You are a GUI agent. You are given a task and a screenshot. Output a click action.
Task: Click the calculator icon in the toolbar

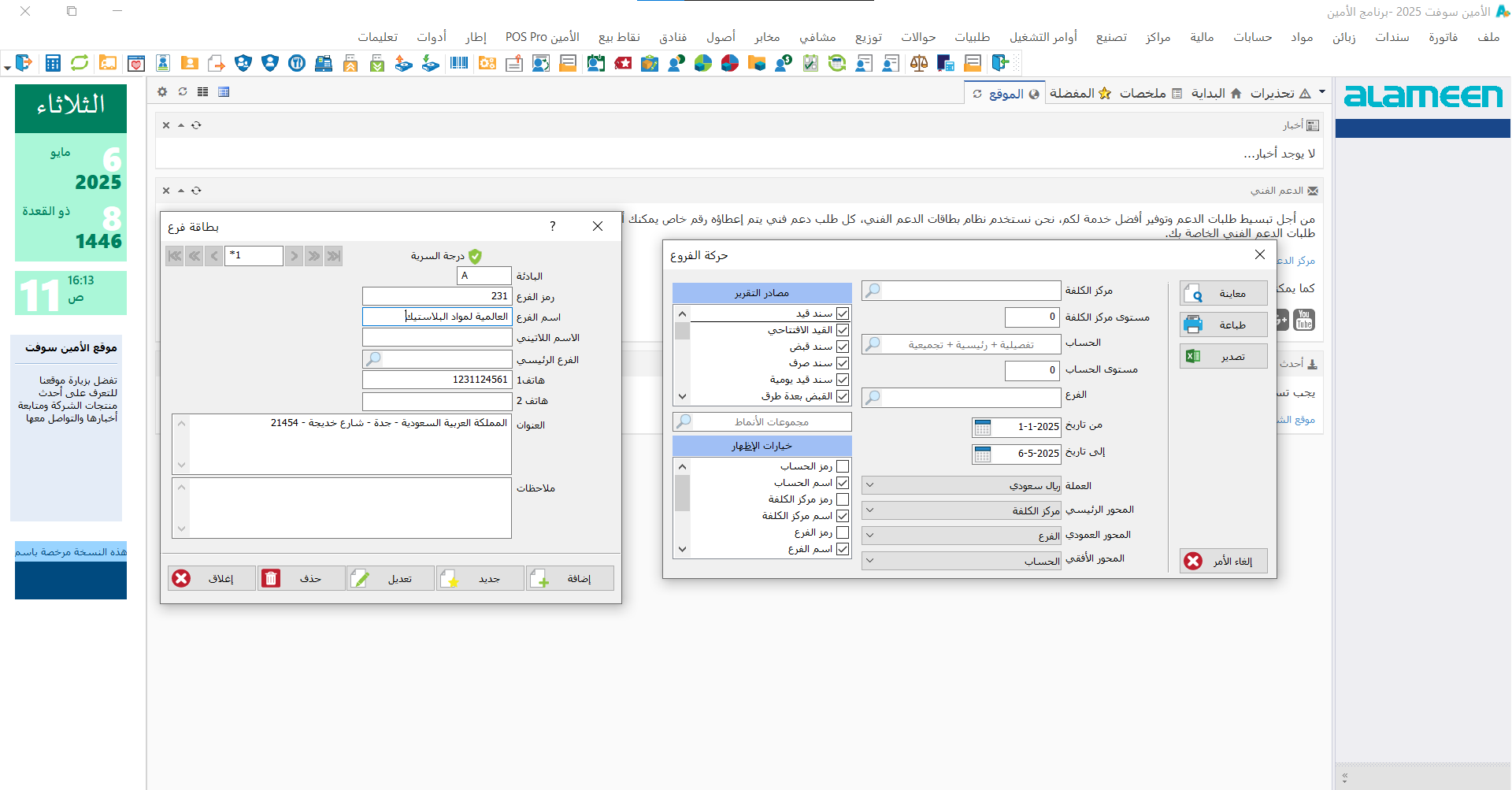pos(53,63)
